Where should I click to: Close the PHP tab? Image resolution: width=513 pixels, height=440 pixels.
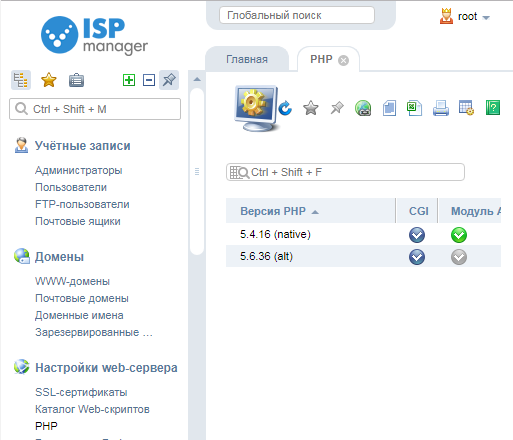(343, 60)
